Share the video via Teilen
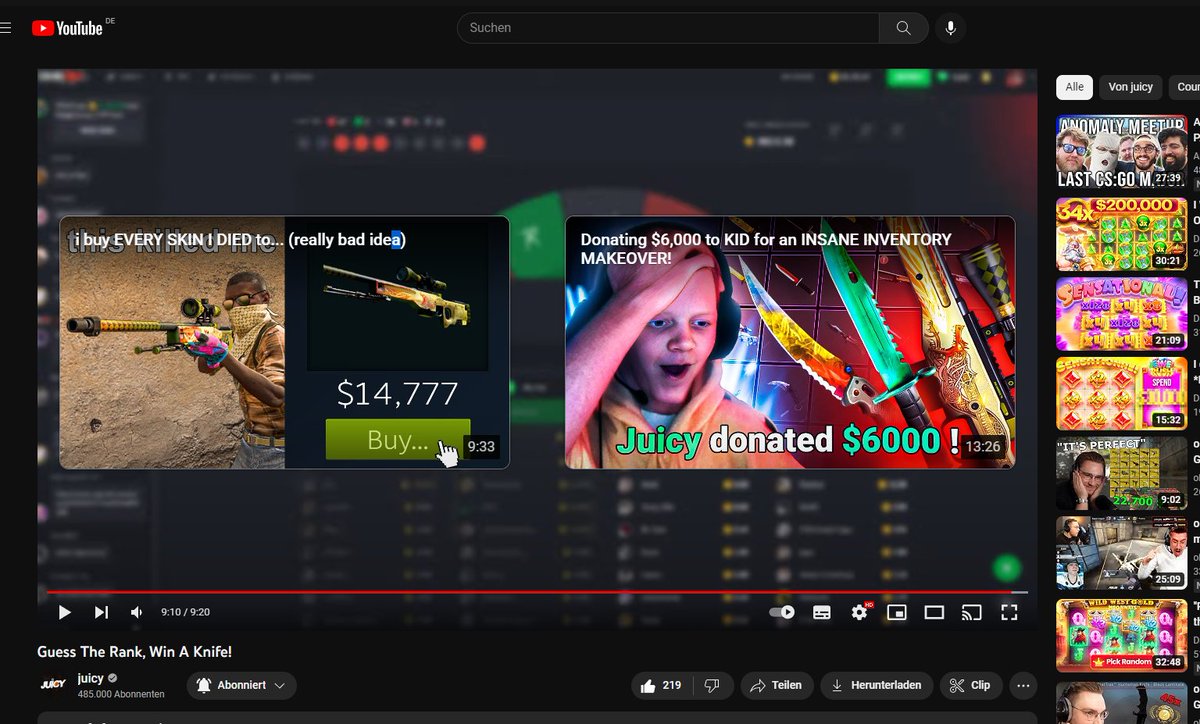 coord(776,685)
